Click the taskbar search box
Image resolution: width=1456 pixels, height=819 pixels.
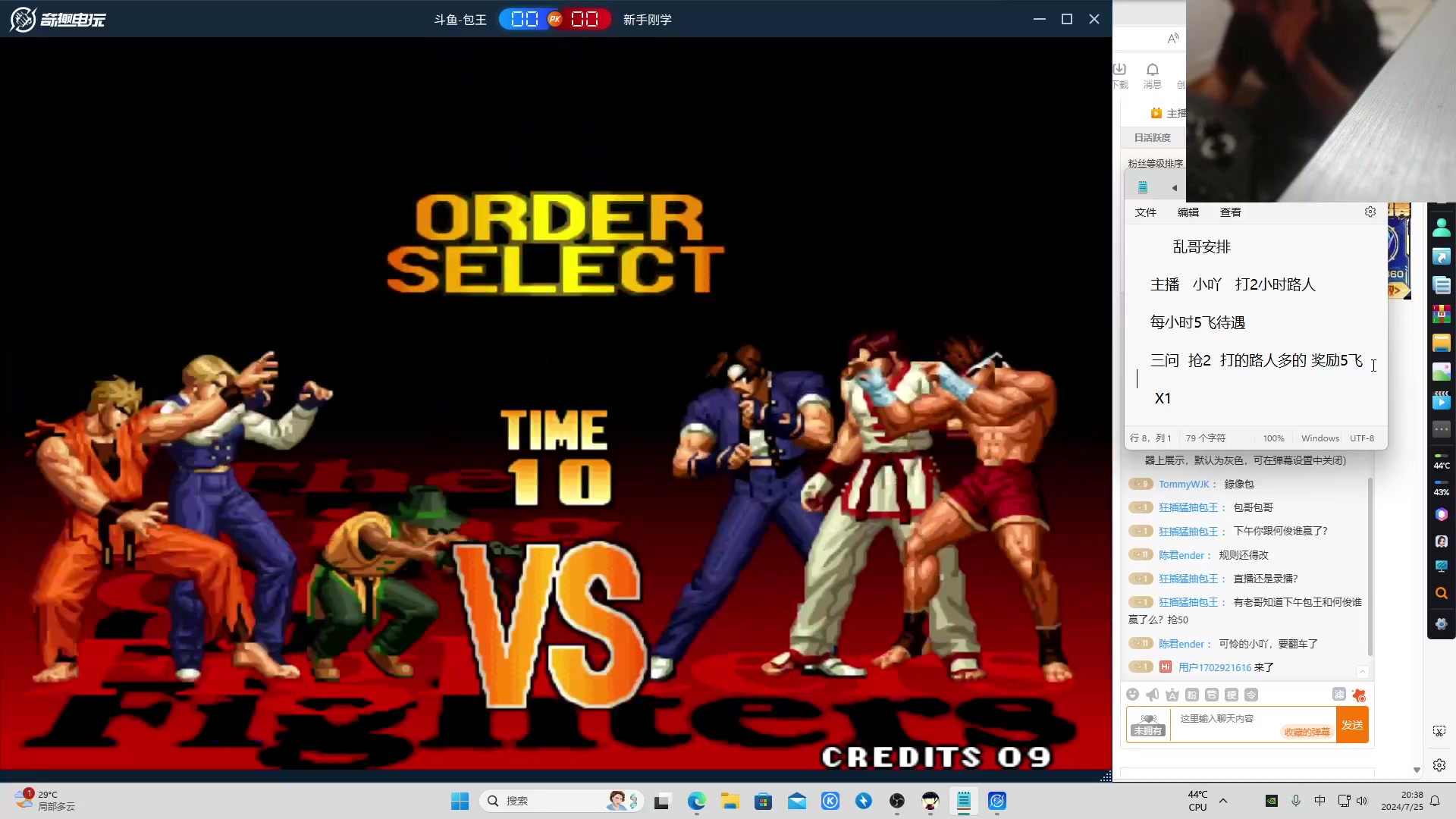click(x=561, y=801)
